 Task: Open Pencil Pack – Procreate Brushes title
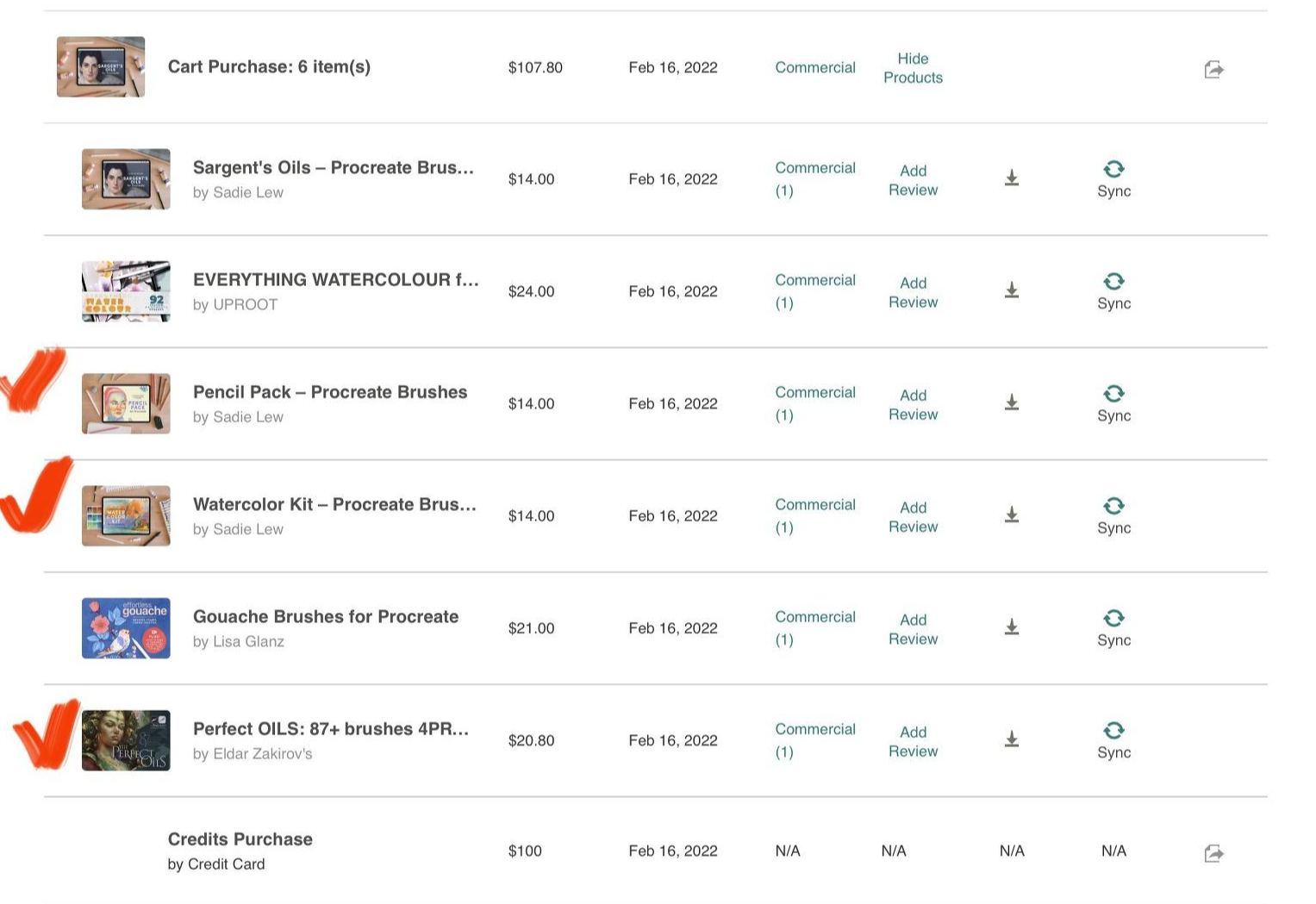329,392
